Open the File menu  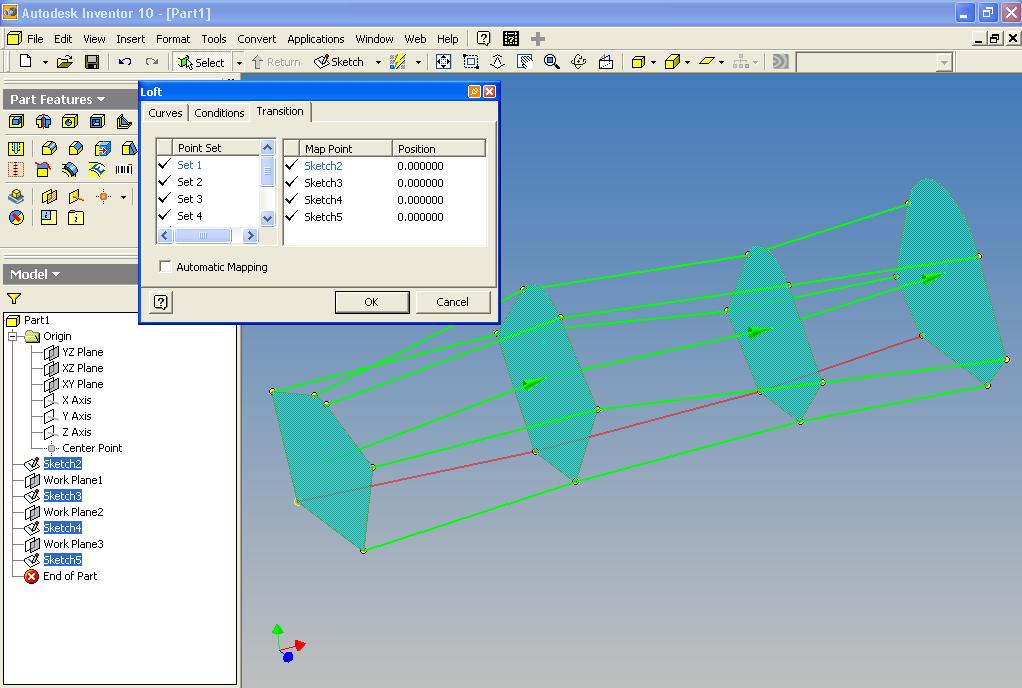[x=35, y=39]
